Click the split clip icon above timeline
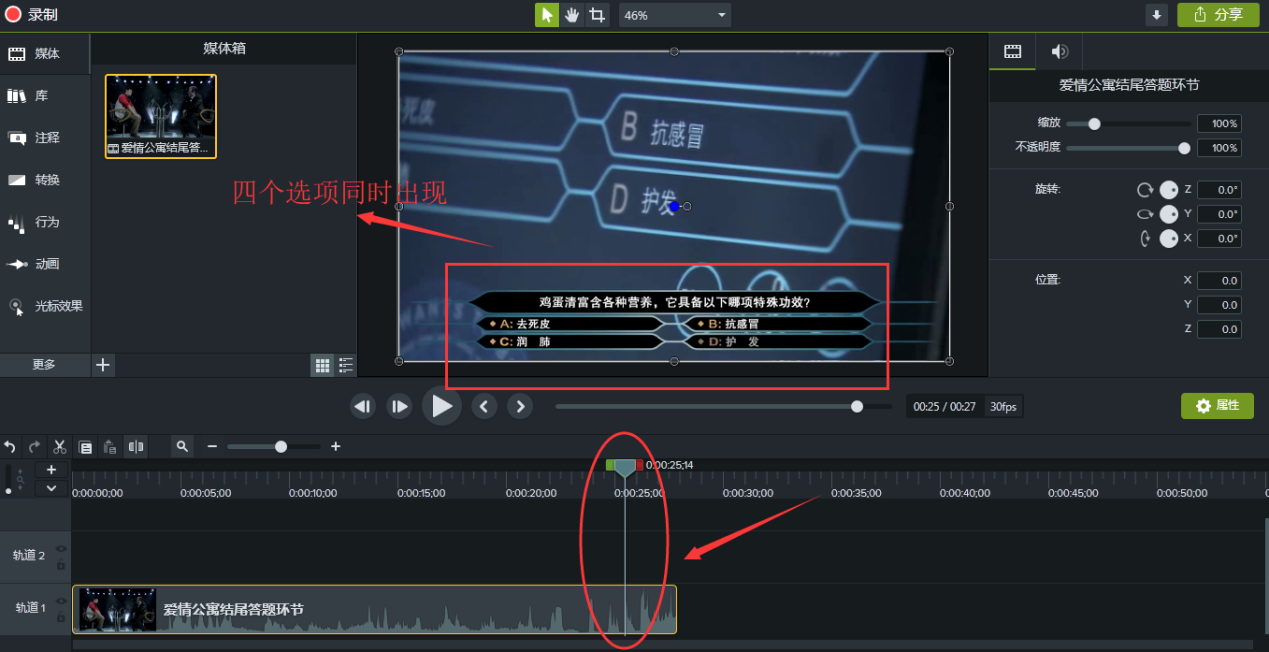Screen dimensions: 1269x652 136,447
